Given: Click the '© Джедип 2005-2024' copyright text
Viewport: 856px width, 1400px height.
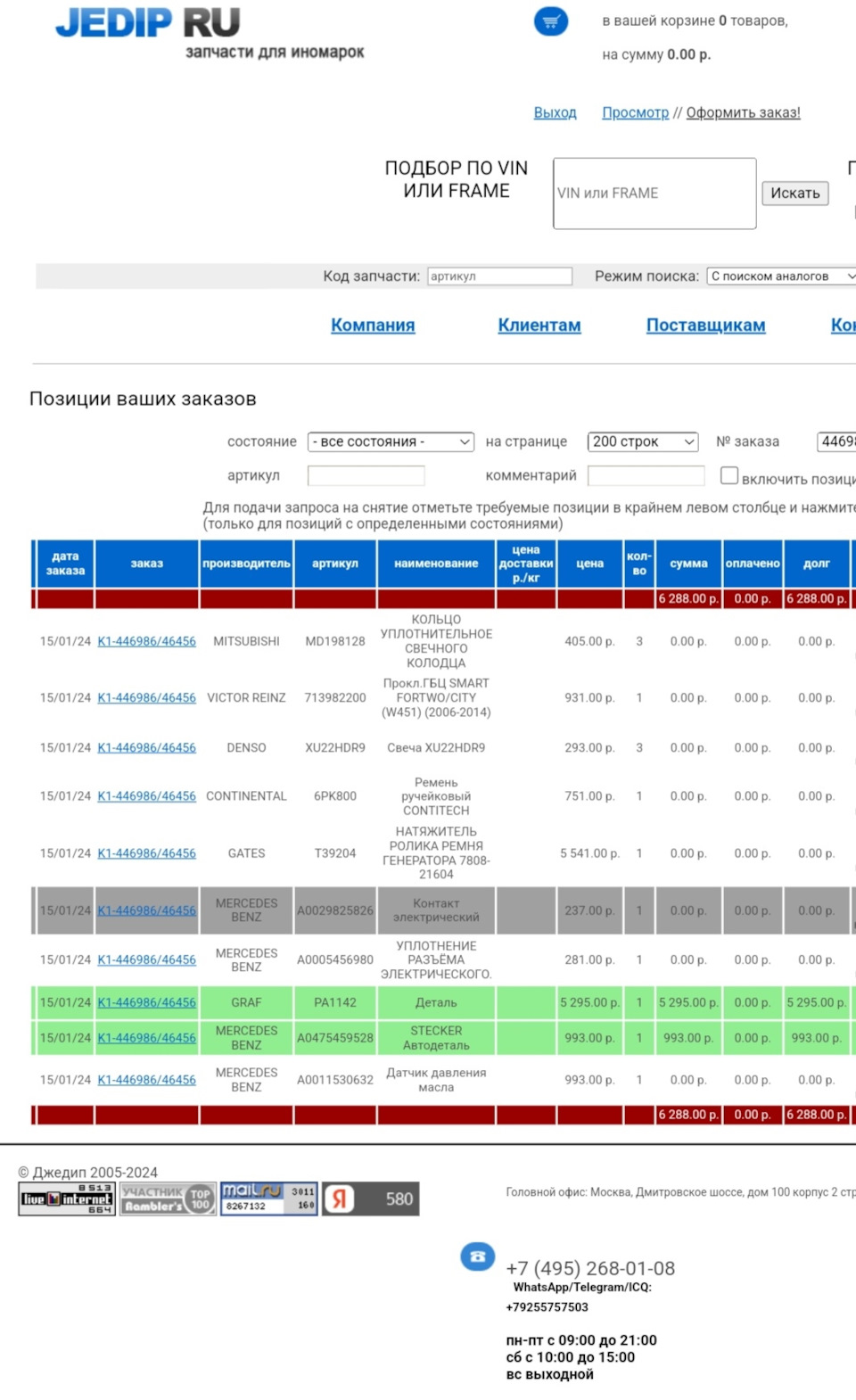Looking at the screenshot, I should tap(88, 1173).
